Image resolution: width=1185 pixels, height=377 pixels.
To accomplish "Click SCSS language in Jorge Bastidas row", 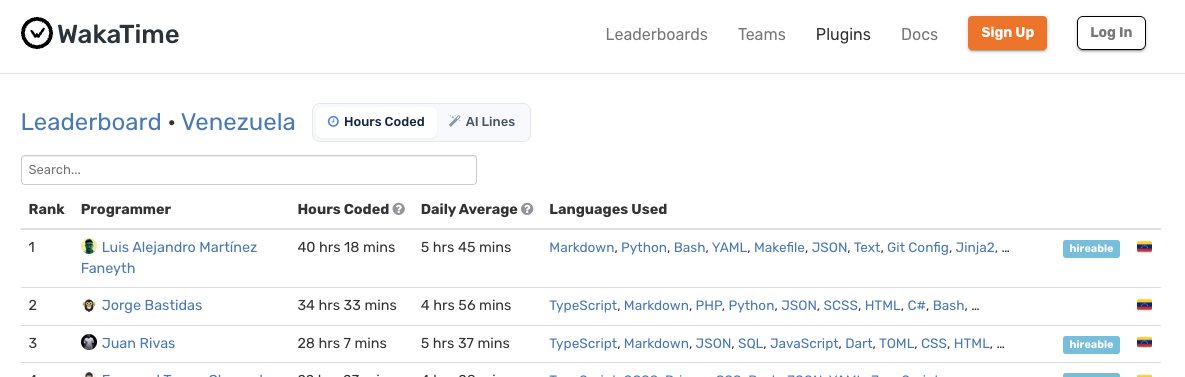I will tap(840, 305).
